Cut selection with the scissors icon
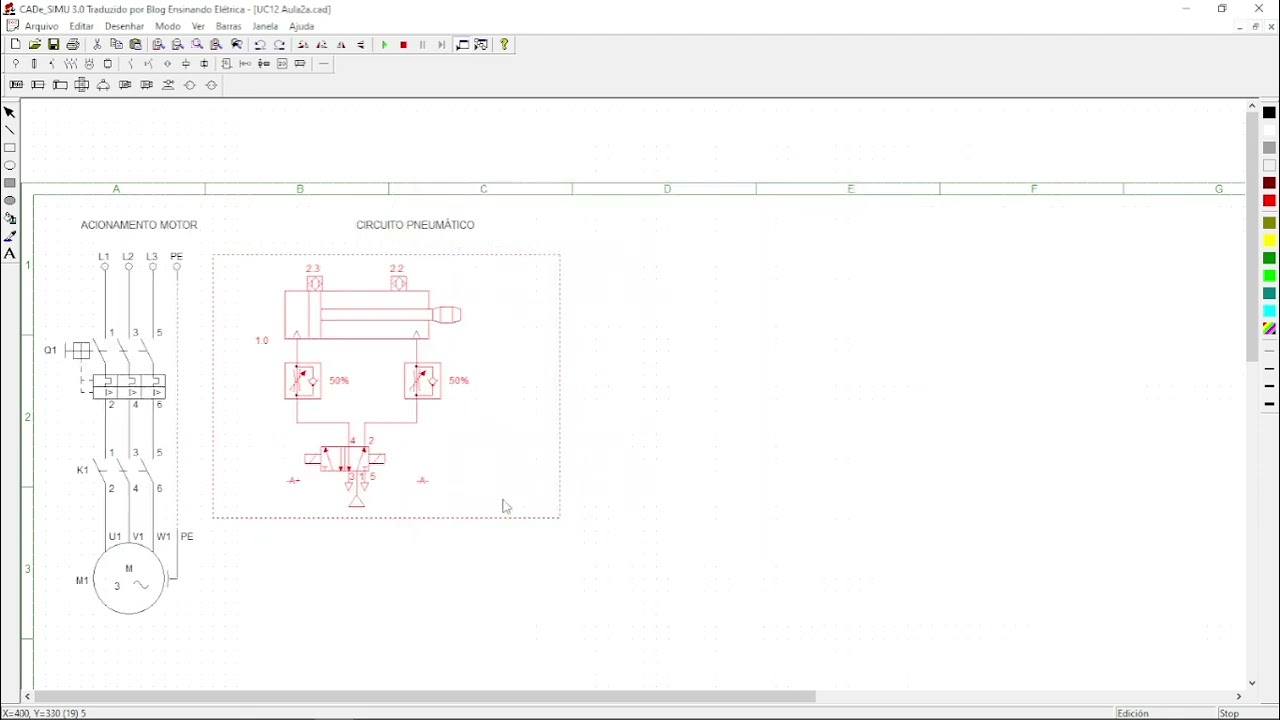Viewport: 1280px width, 720px height. coord(97,45)
